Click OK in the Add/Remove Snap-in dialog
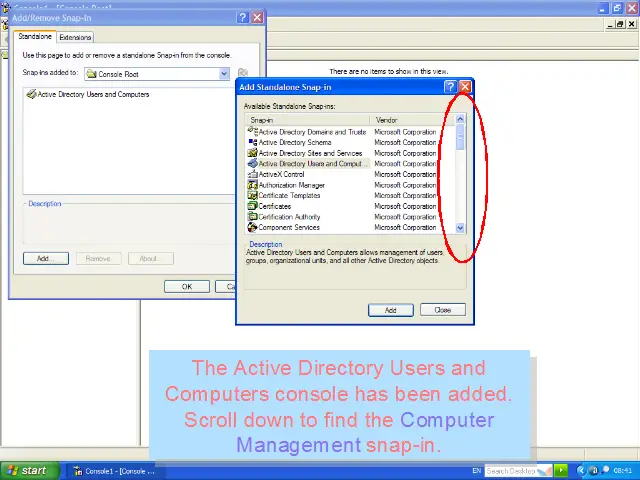Image resolution: width=640 pixels, height=480 pixels. pyautogui.click(x=186, y=287)
